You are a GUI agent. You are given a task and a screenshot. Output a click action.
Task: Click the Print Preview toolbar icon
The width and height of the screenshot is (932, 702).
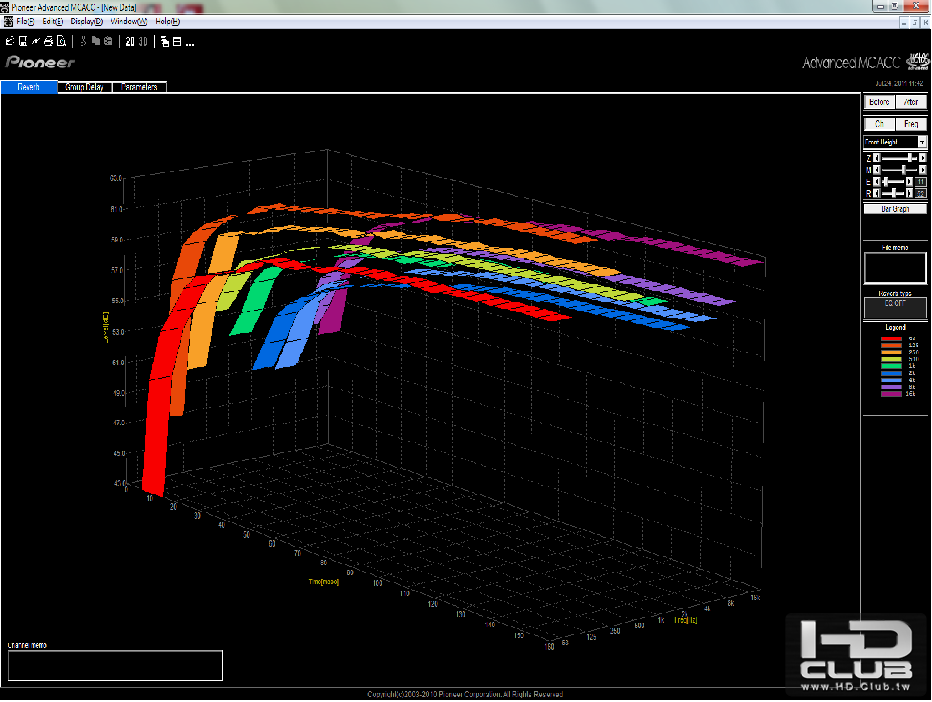tap(61, 41)
